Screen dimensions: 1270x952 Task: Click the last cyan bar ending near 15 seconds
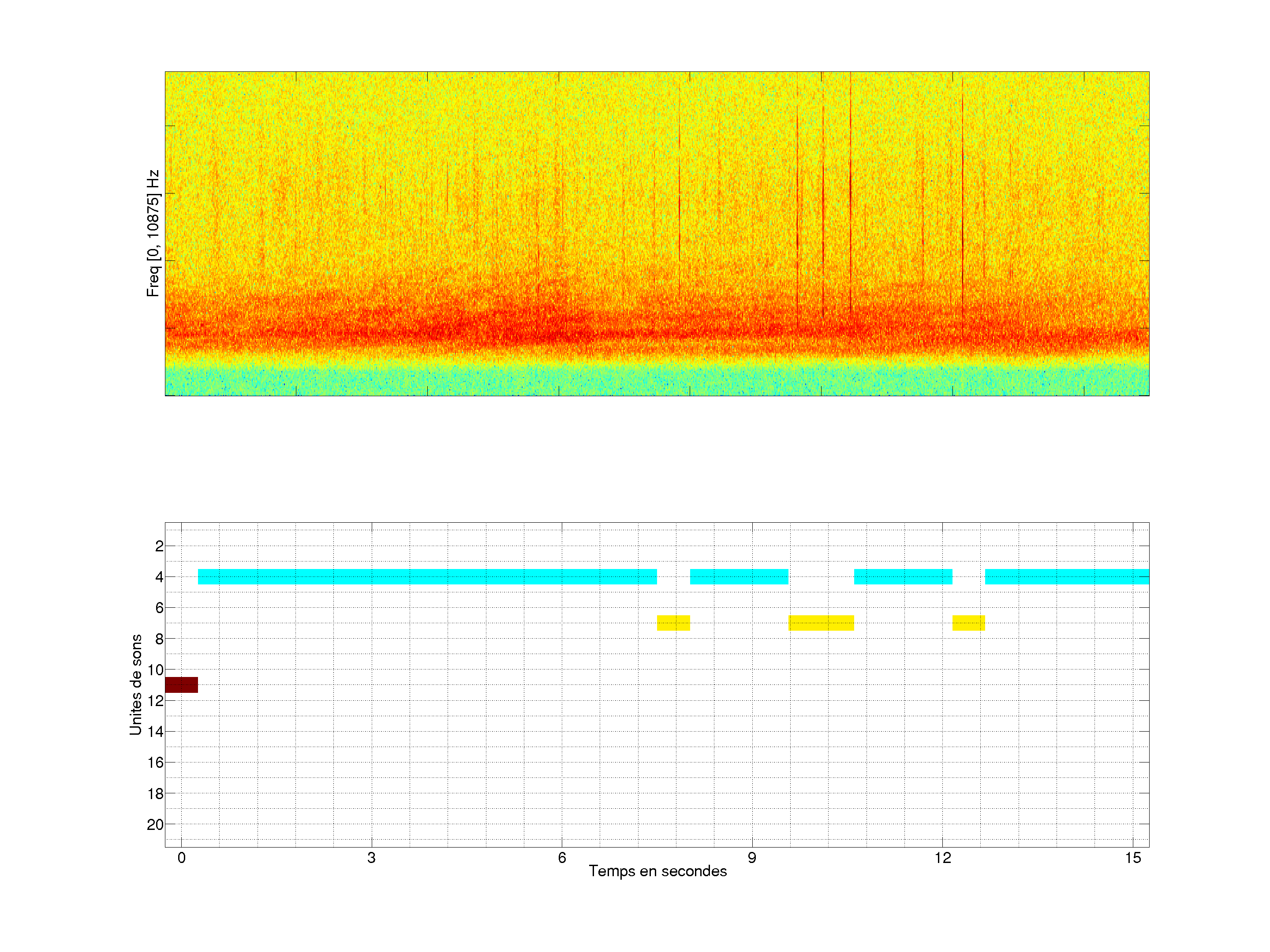1067,576
